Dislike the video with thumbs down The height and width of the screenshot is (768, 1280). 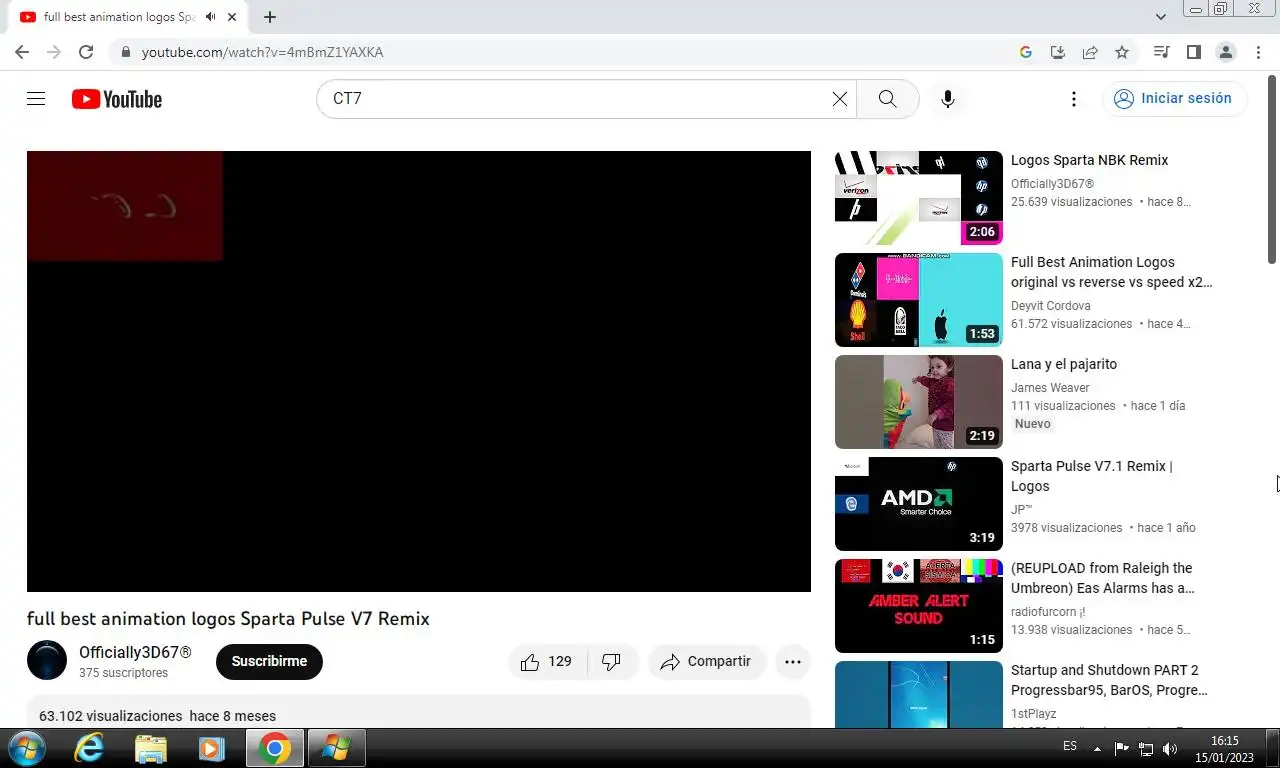click(612, 661)
